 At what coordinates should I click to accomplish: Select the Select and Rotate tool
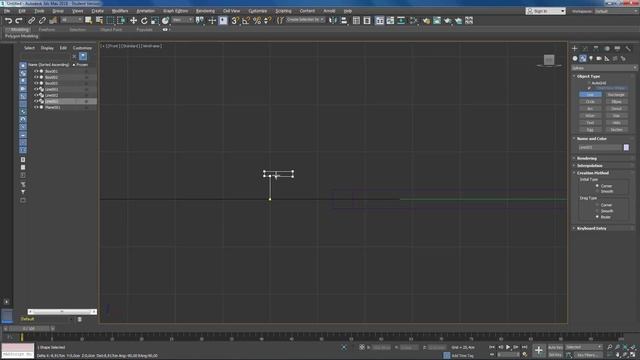144,20
